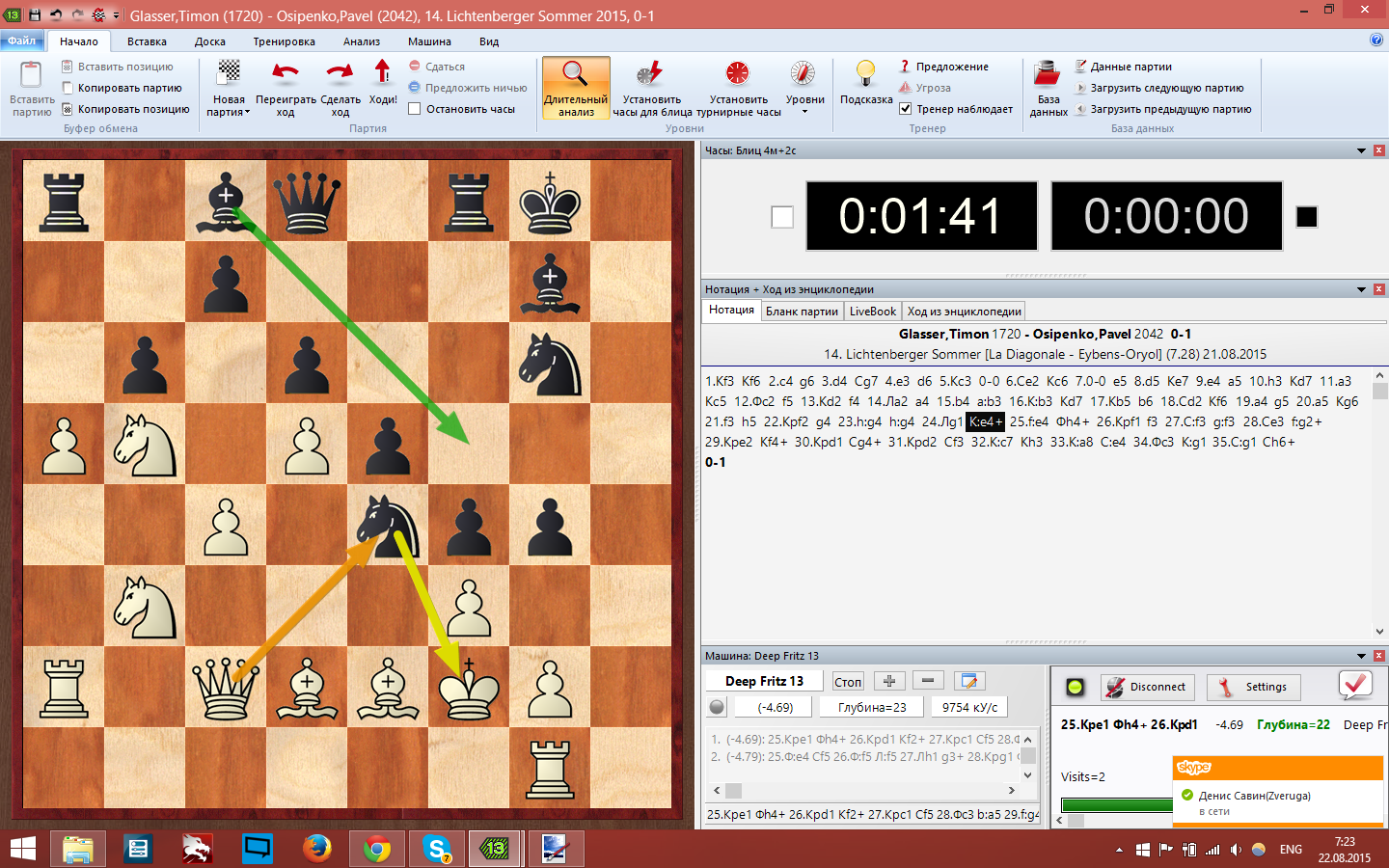Image resolution: width=1389 pixels, height=868 pixels.
Task: Open the notation pane dropdown arrow
Action: pos(1361,289)
